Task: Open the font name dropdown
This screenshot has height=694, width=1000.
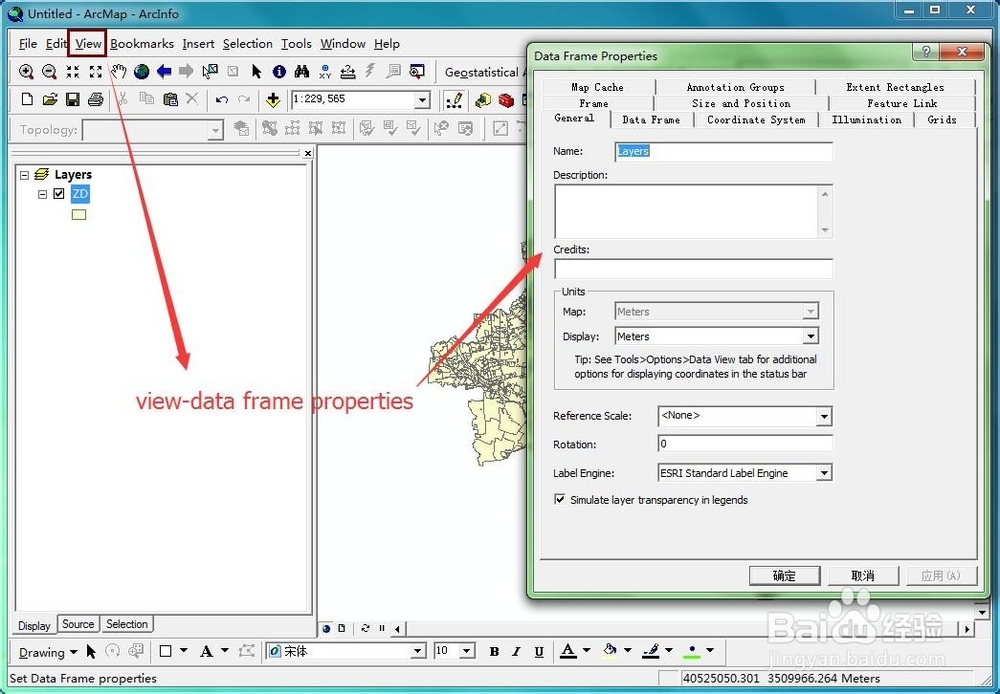Action: pos(418,651)
